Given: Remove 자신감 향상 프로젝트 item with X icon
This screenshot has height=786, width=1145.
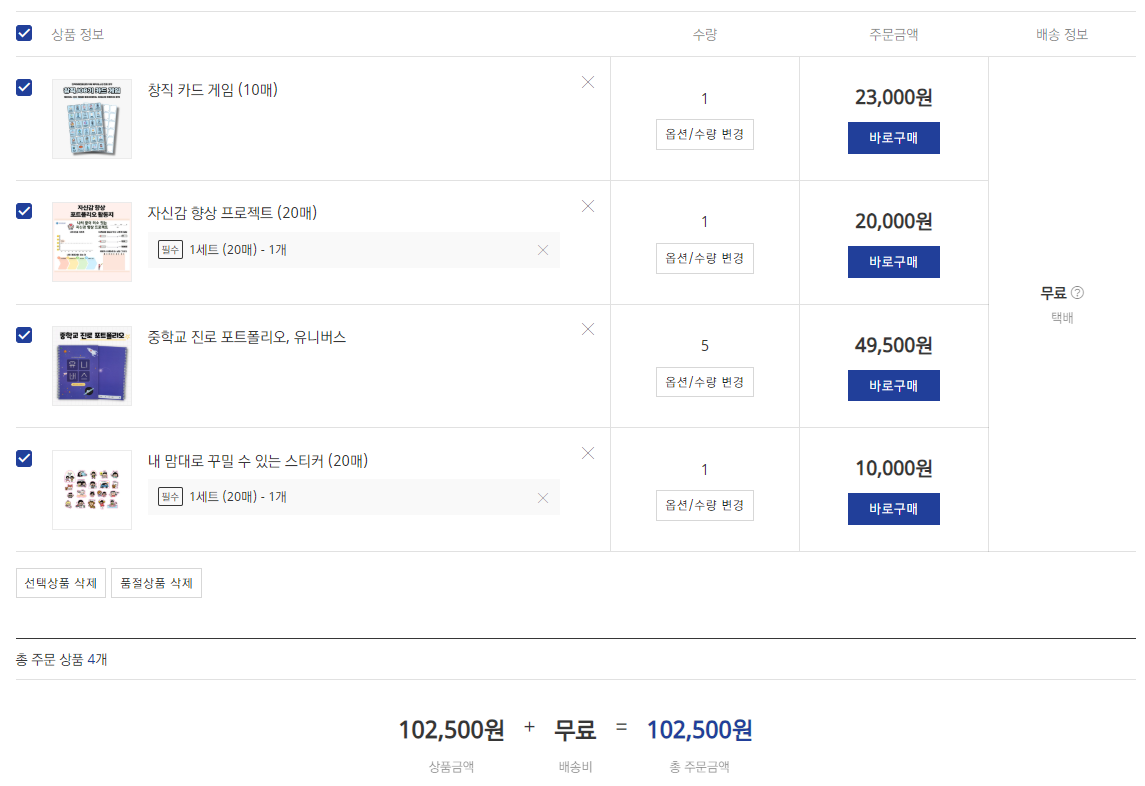Looking at the screenshot, I should (x=588, y=206).
